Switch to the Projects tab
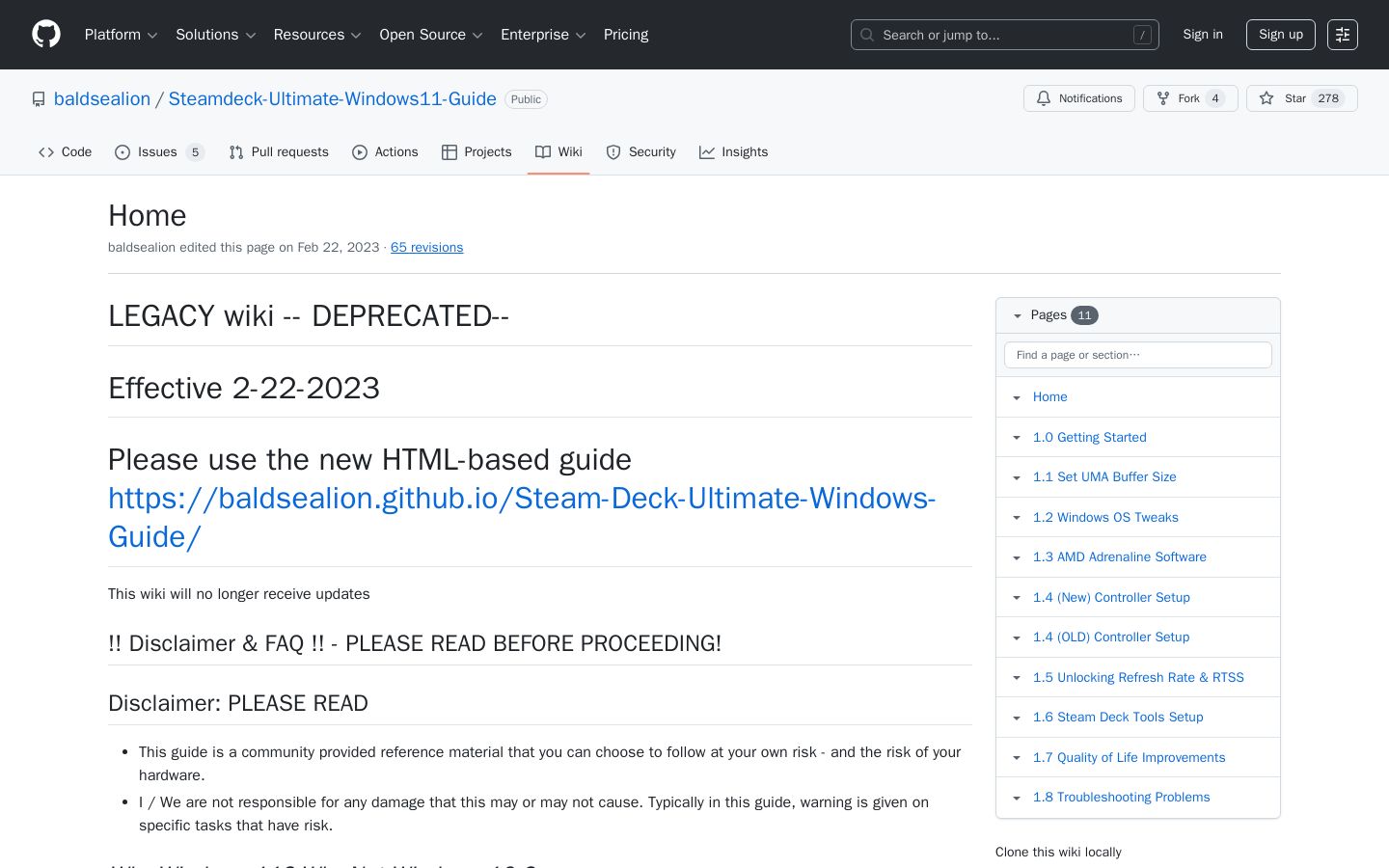This screenshot has height=868, width=1389. [x=477, y=152]
